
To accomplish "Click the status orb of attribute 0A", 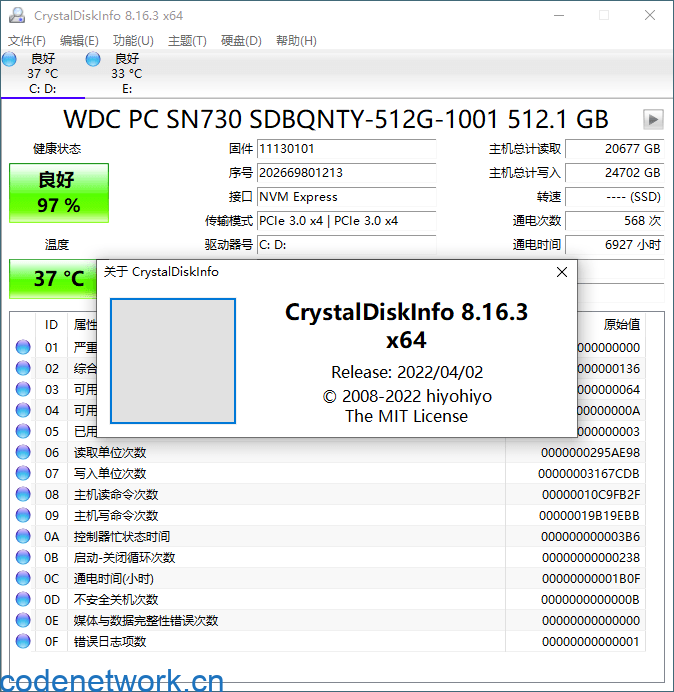I will (23, 537).
